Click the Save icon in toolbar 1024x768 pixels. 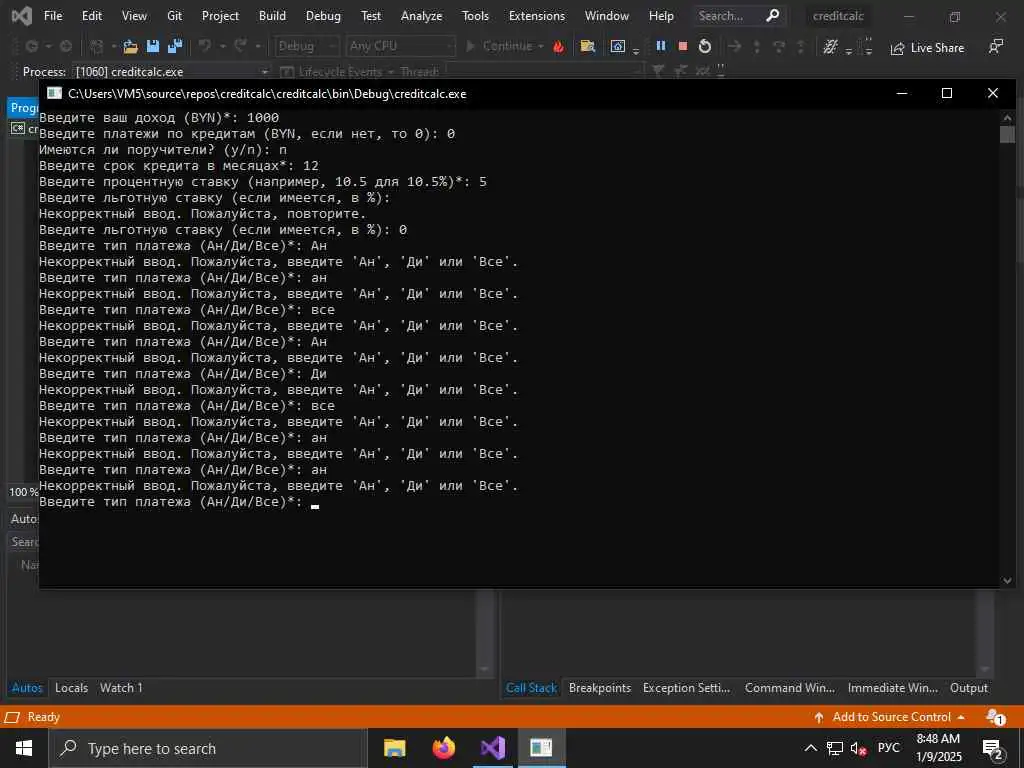(153, 46)
